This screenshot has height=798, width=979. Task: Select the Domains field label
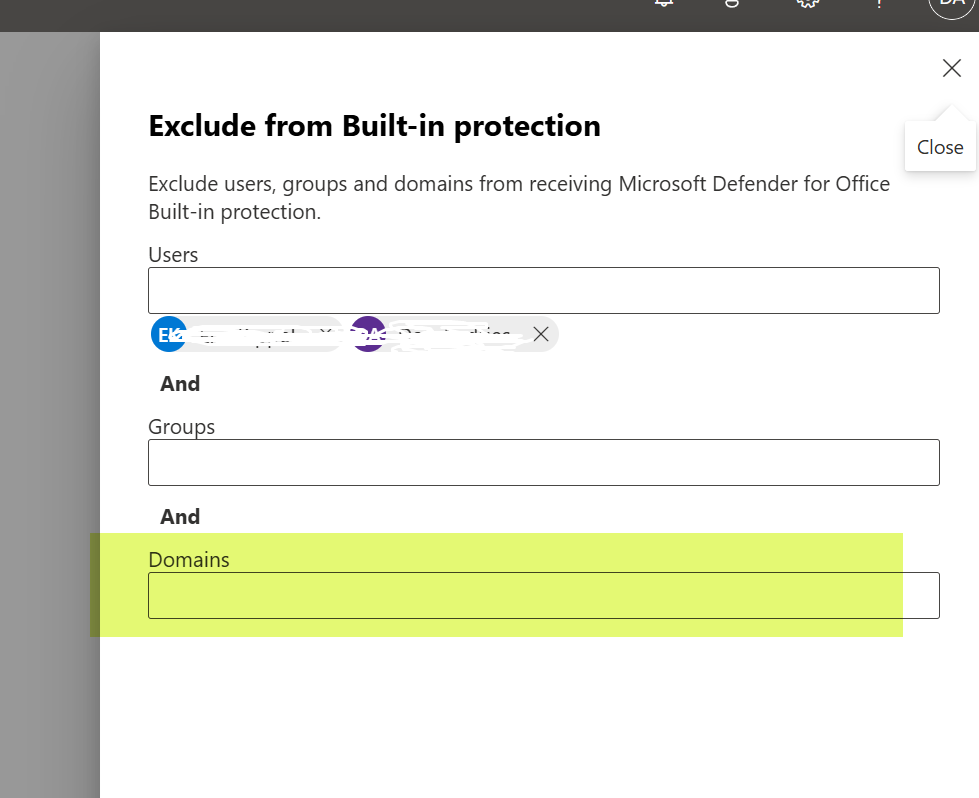tap(188, 560)
